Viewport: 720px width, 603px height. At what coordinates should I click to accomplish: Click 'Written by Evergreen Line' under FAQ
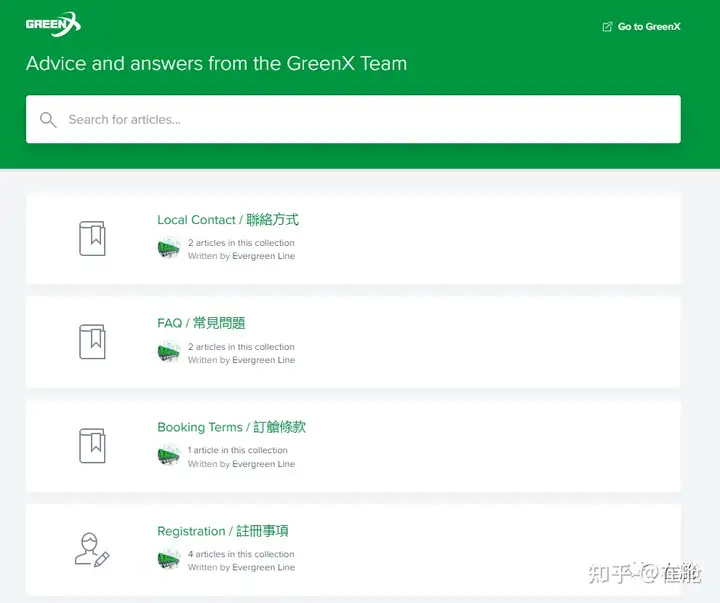(241, 360)
